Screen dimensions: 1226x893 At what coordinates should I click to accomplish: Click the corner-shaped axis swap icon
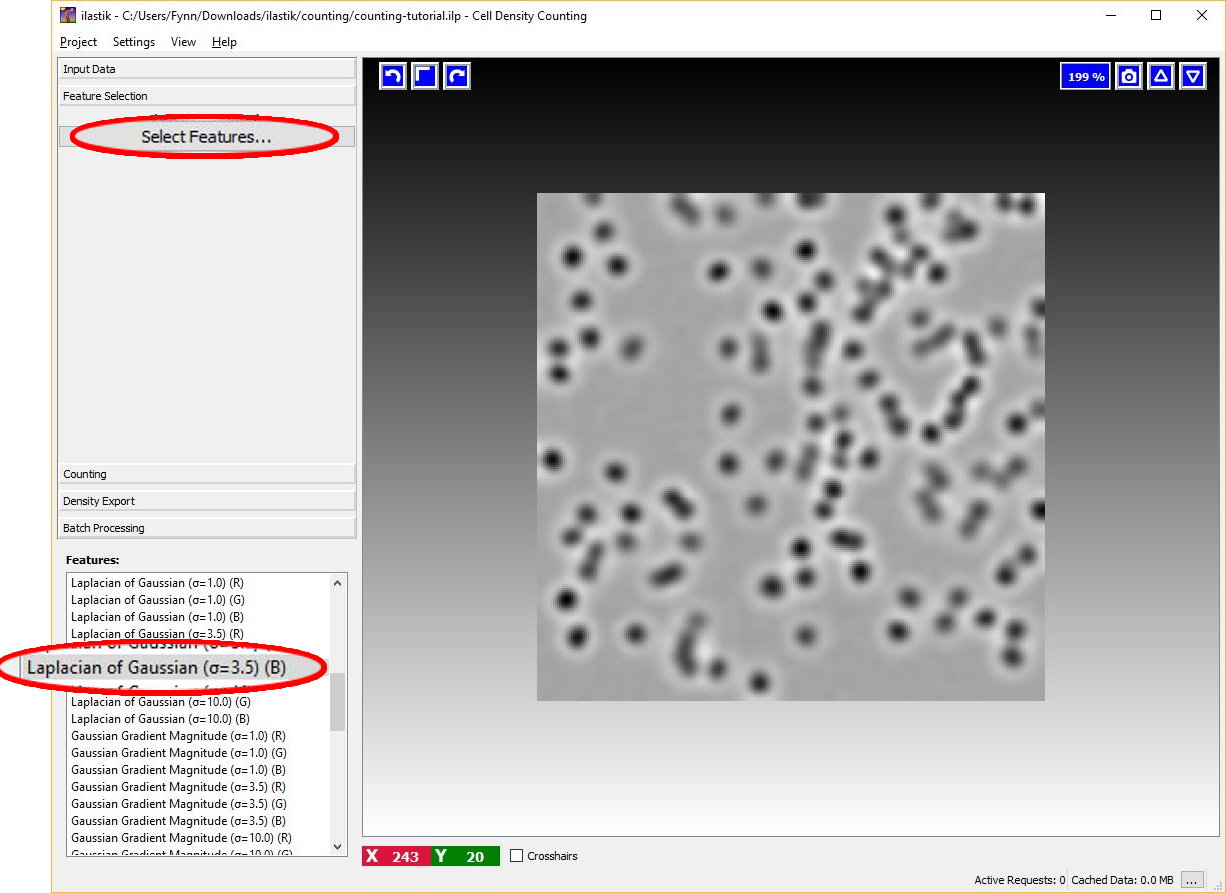pos(425,76)
